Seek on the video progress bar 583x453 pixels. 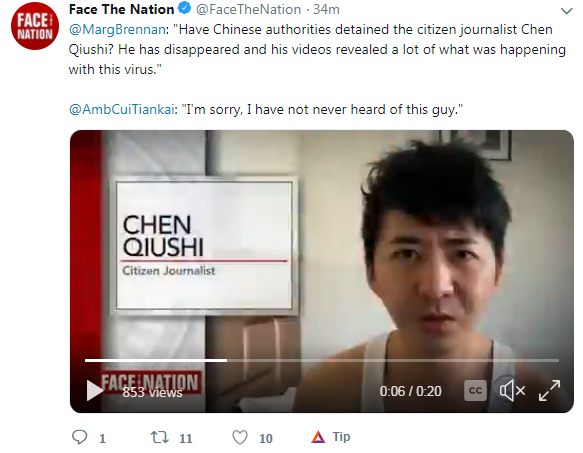(x=322, y=360)
